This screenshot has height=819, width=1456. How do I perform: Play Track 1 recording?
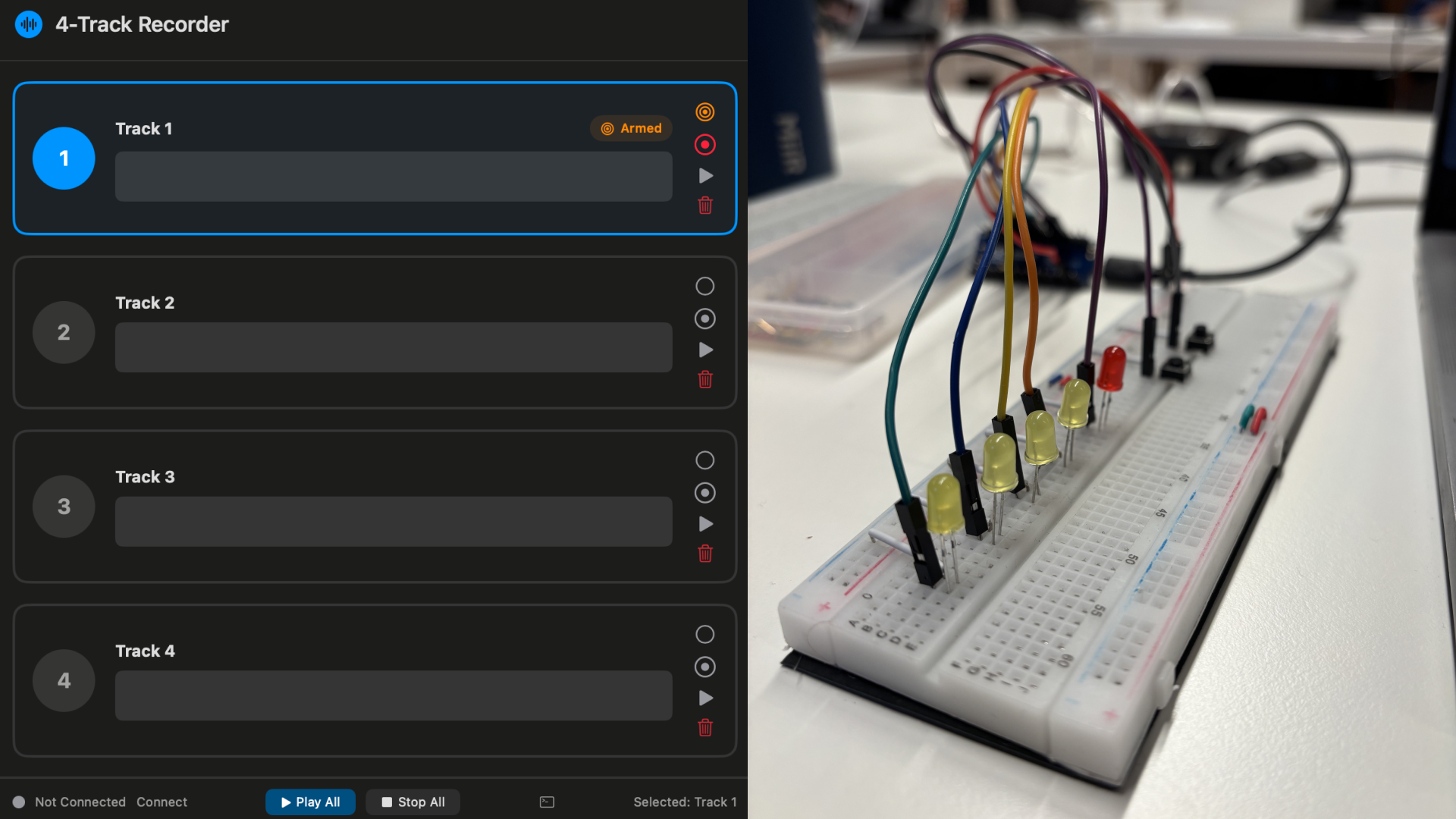coord(705,176)
